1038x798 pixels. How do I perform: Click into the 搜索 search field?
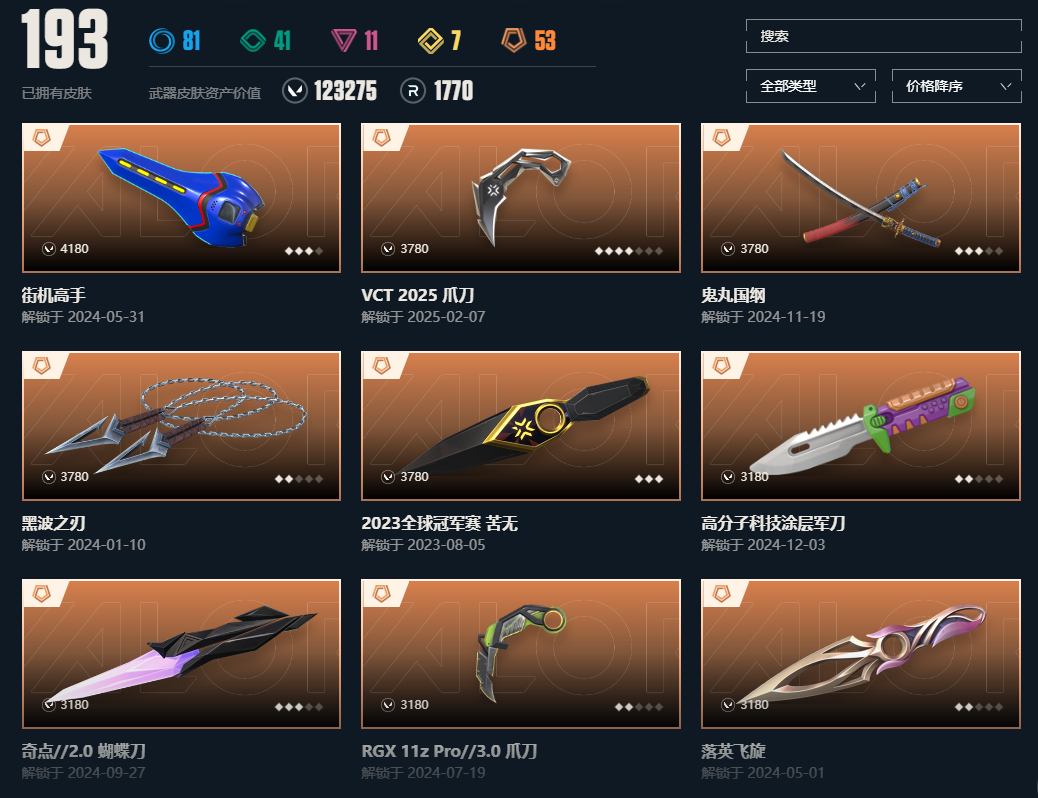[x=884, y=36]
